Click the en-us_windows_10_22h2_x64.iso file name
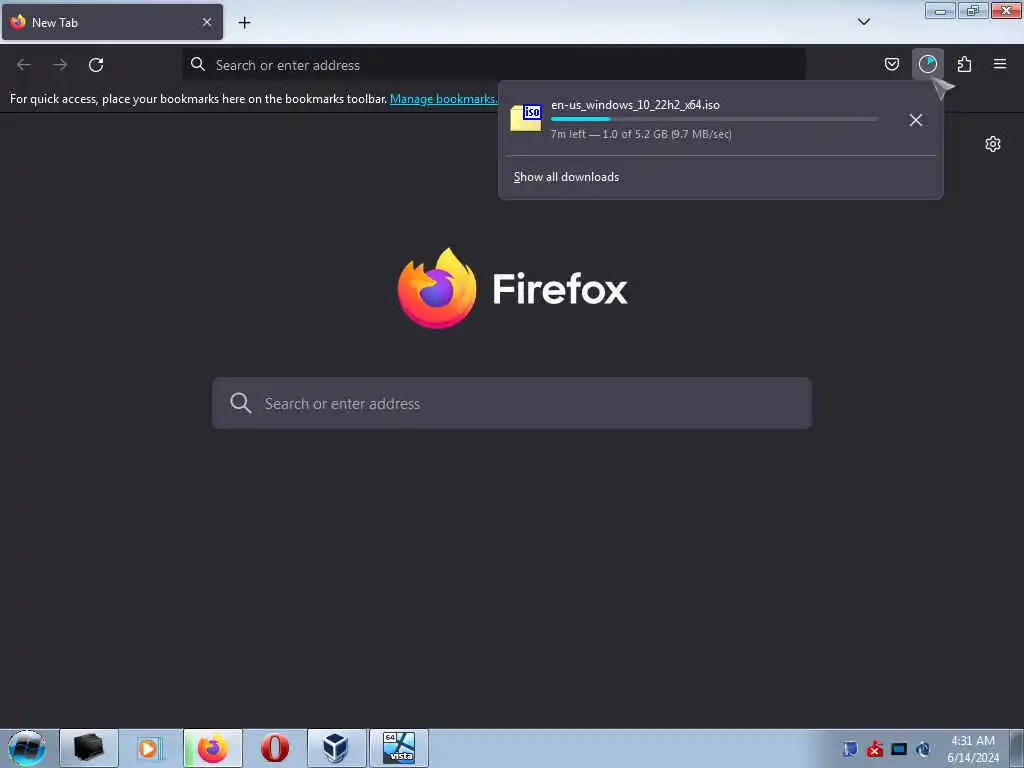This screenshot has height=768, width=1024. 635,104
